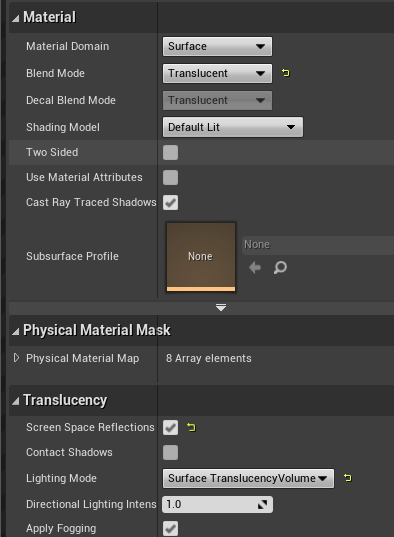Image resolution: width=394 pixels, height=537 pixels.
Task: Collapse the Translucency category header
Action: click(15, 401)
